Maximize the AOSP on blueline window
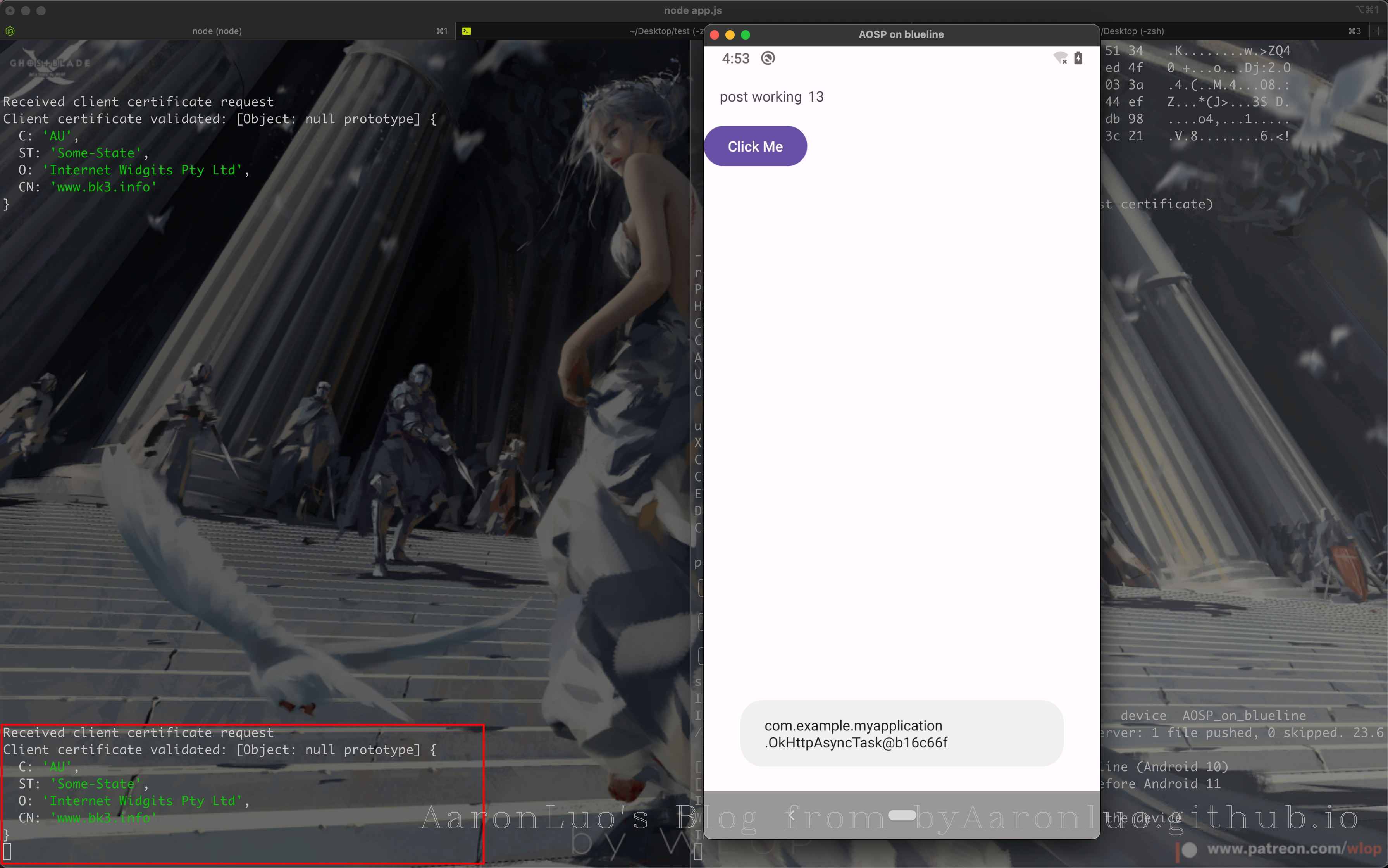Screen dimensions: 1388x868 (745, 35)
